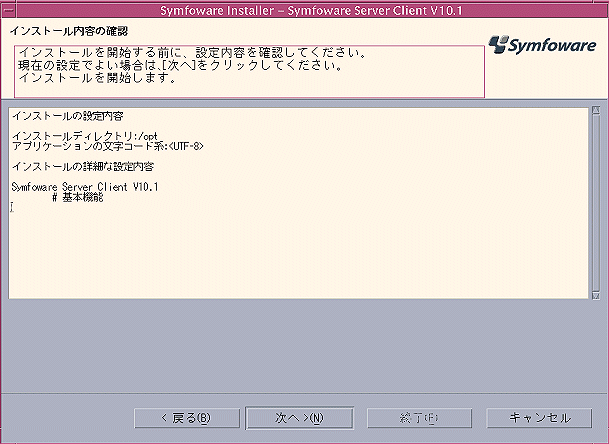
Task: Click the title インストール内容の確認
Action: (69, 31)
